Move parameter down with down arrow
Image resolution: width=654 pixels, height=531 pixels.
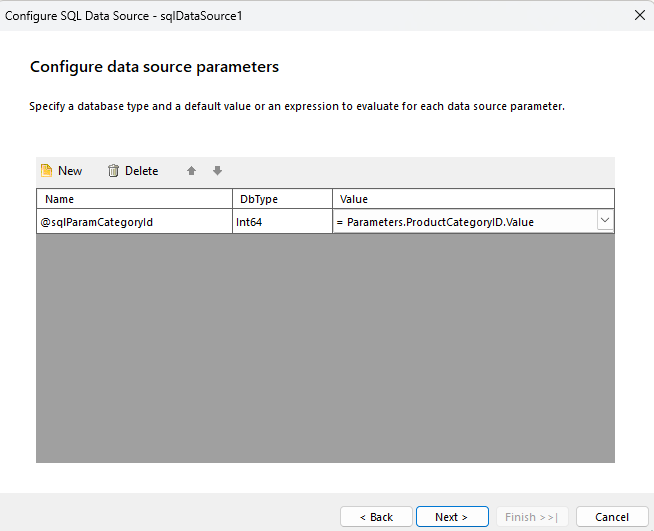(217, 171)
